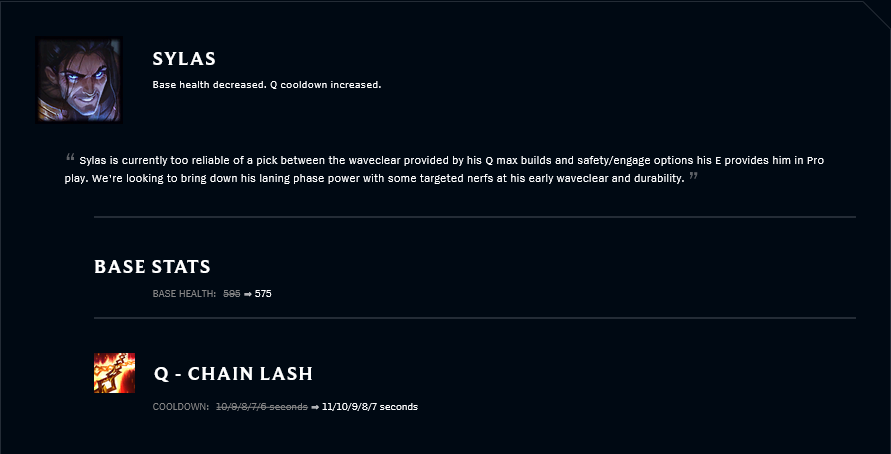
Task: Click the divider line above Chain Lash
Action: pyautogui.click(x=474, y=318)
